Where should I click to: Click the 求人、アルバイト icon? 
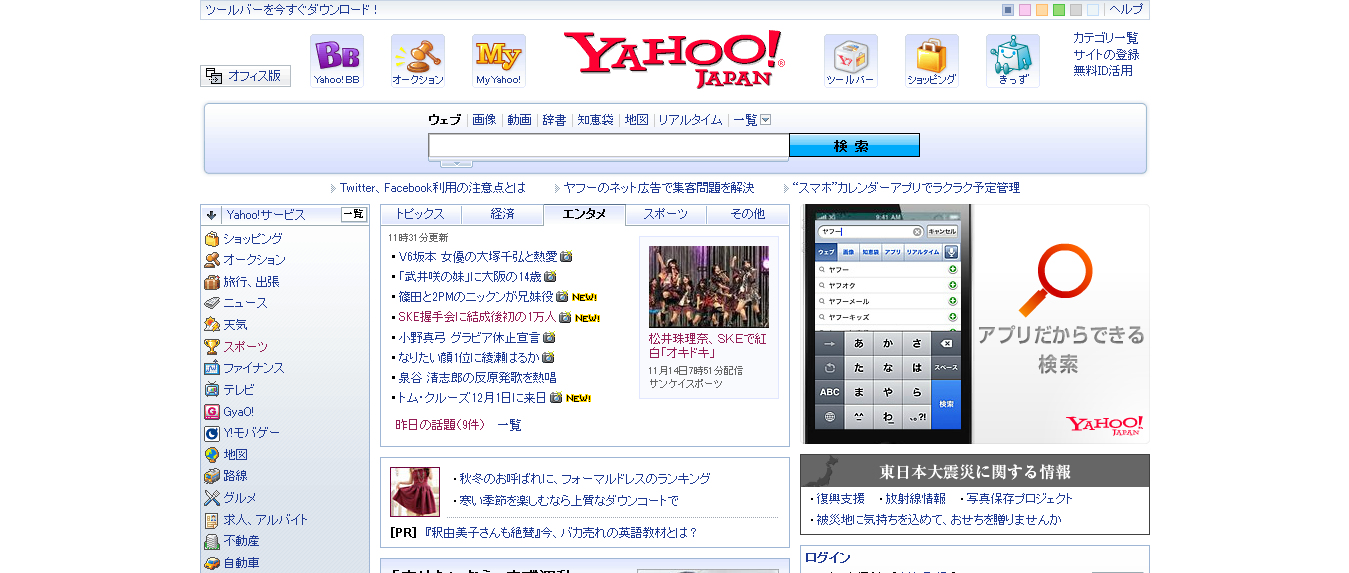[212, 520]
